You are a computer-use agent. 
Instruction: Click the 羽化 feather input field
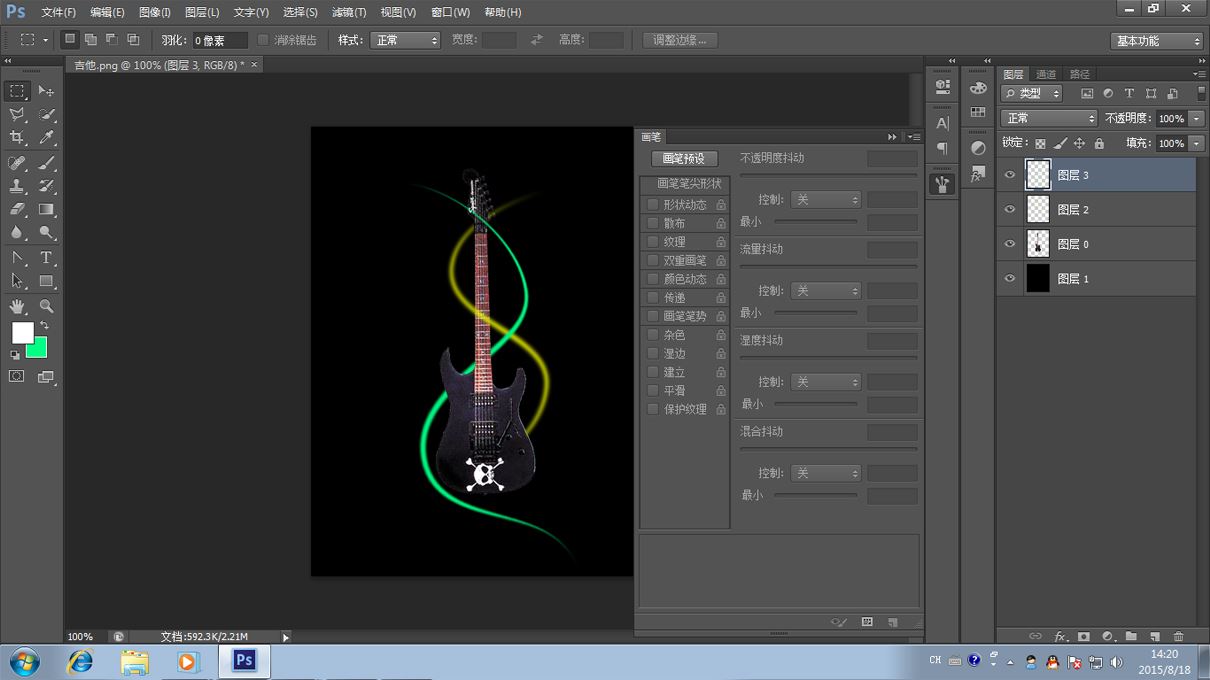click(x=219, y=40)
